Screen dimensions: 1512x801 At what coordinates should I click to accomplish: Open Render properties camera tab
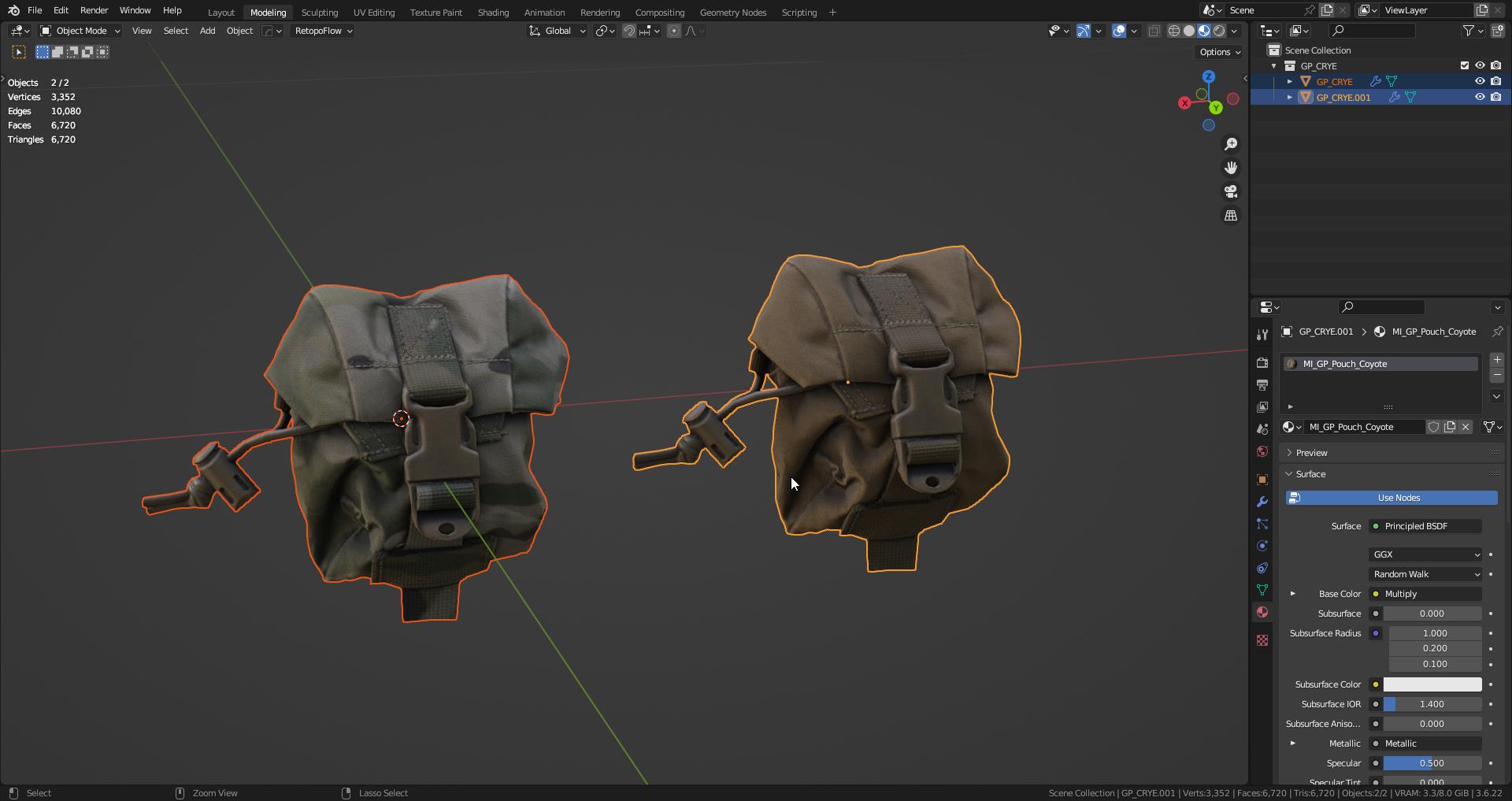click(x=1262, y=363)
